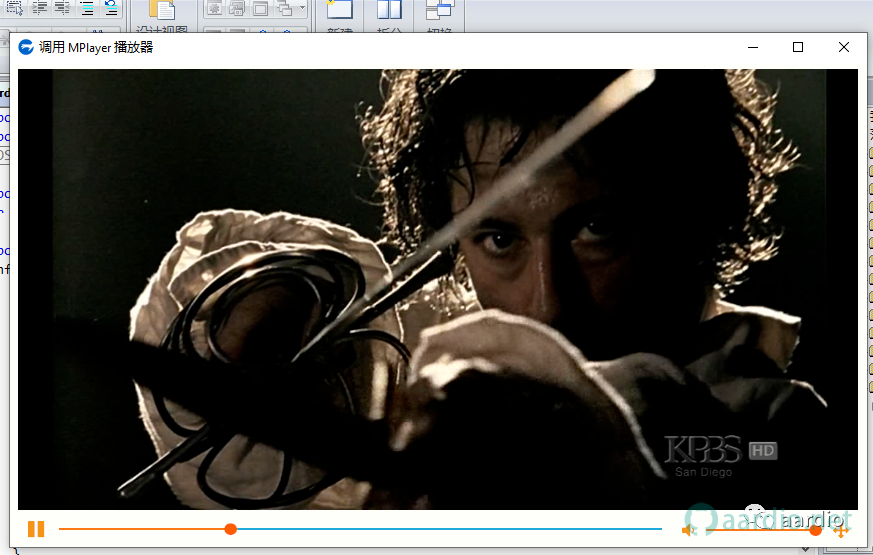
Task: Open design view document icon in background
Action: (x=162, y=9)
